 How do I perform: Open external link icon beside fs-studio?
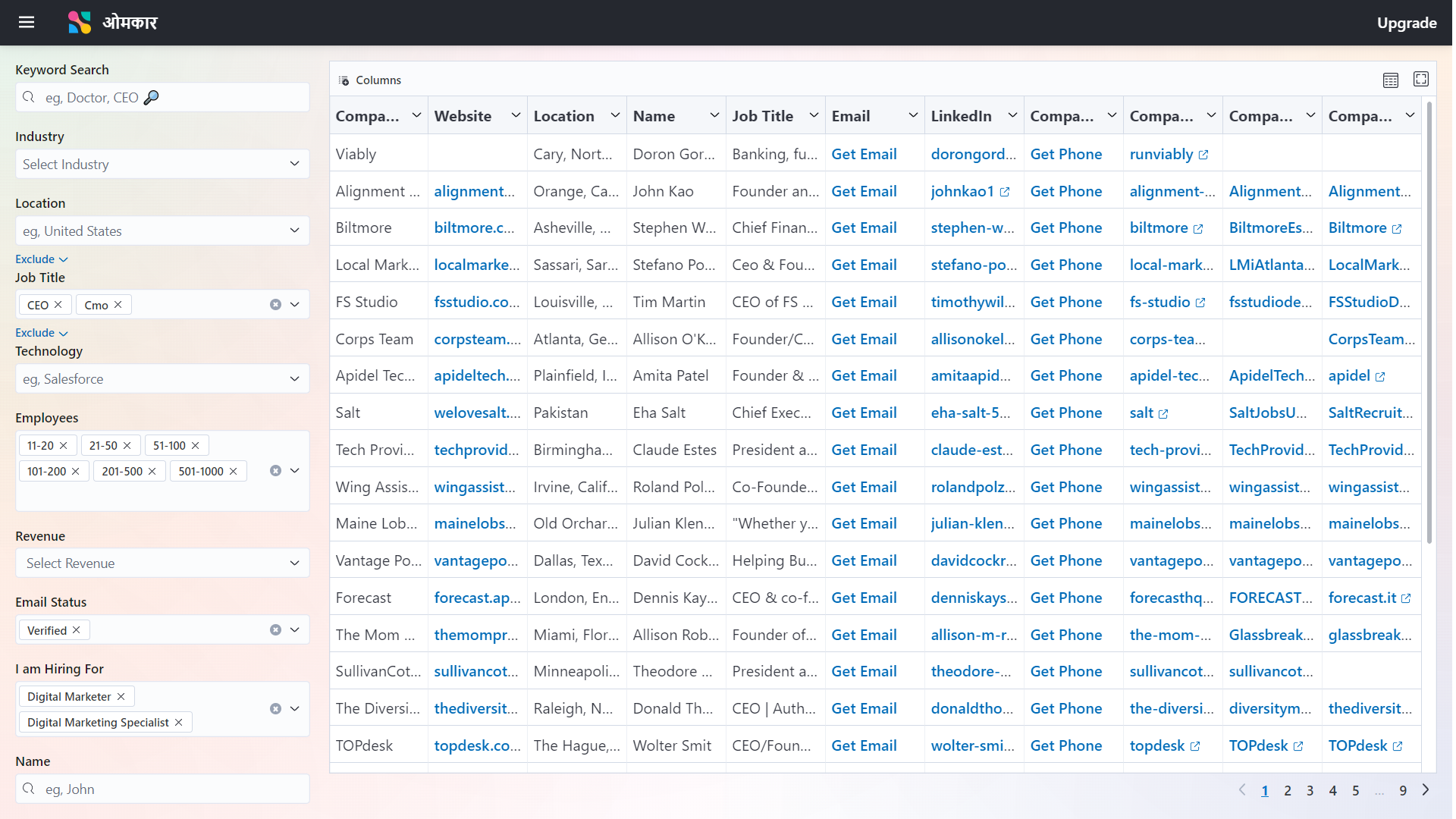tap(1200, 303)
